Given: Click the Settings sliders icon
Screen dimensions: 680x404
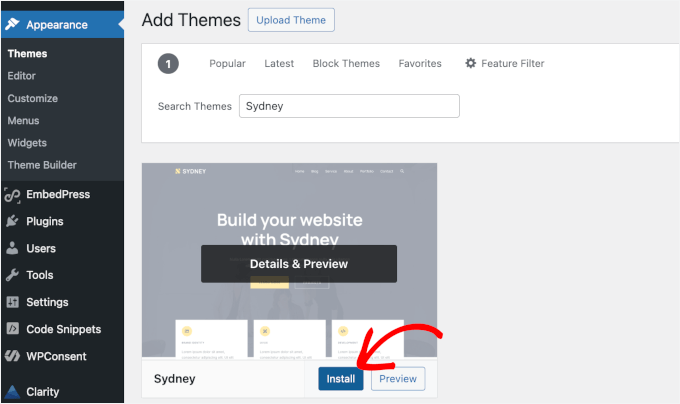Looking at the screenshot, I should (12, 302).
